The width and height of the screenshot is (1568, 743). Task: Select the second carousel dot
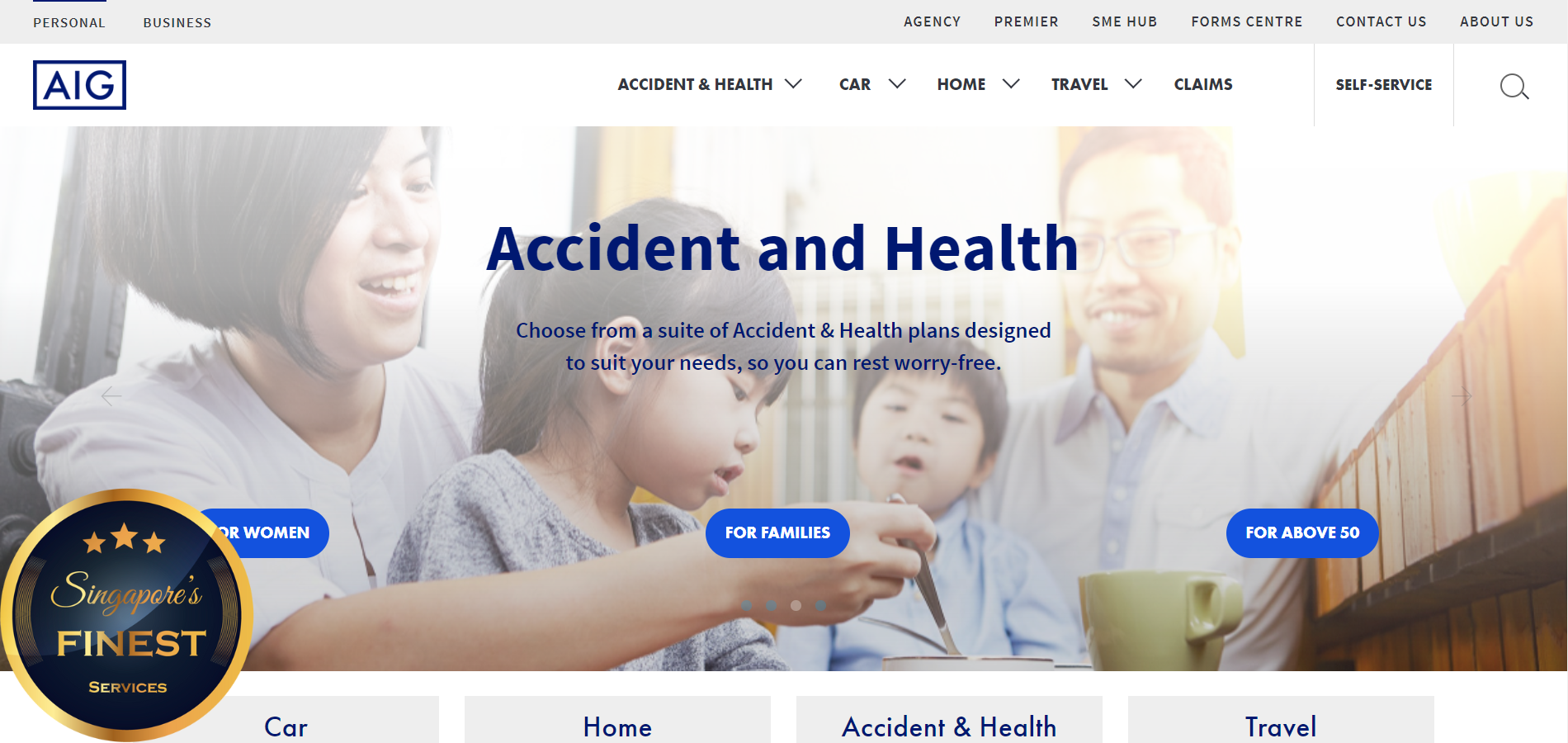point(771,605)
